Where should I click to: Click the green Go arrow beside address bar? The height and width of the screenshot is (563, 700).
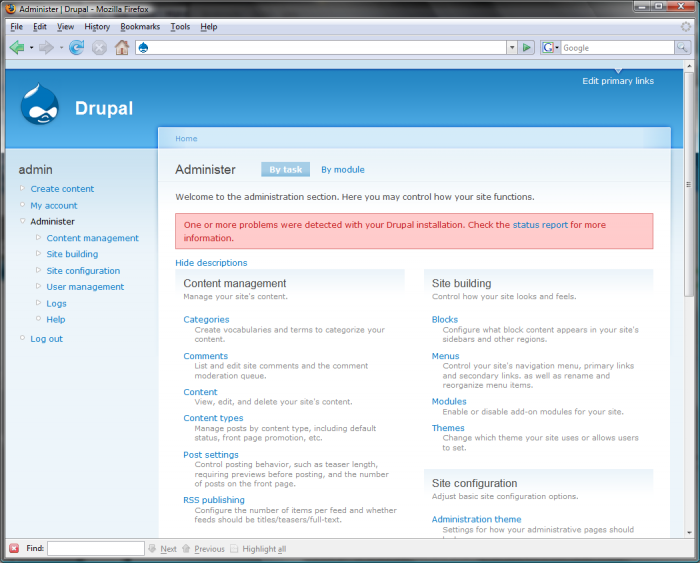coord(526,47)
